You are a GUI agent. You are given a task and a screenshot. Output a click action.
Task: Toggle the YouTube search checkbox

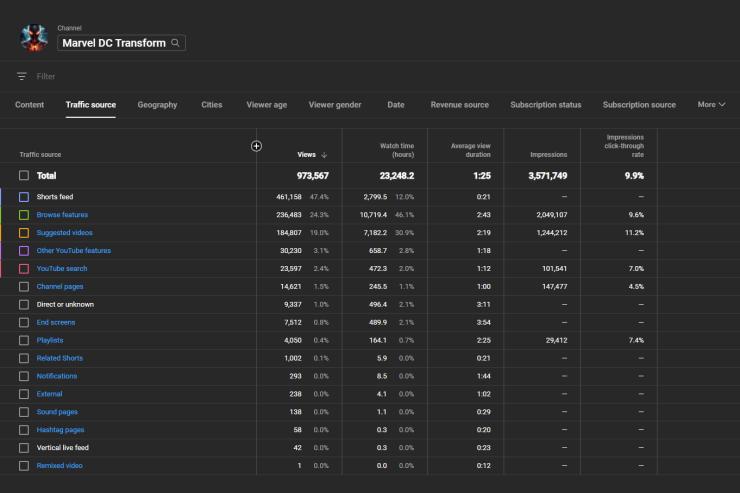[24, 268]
